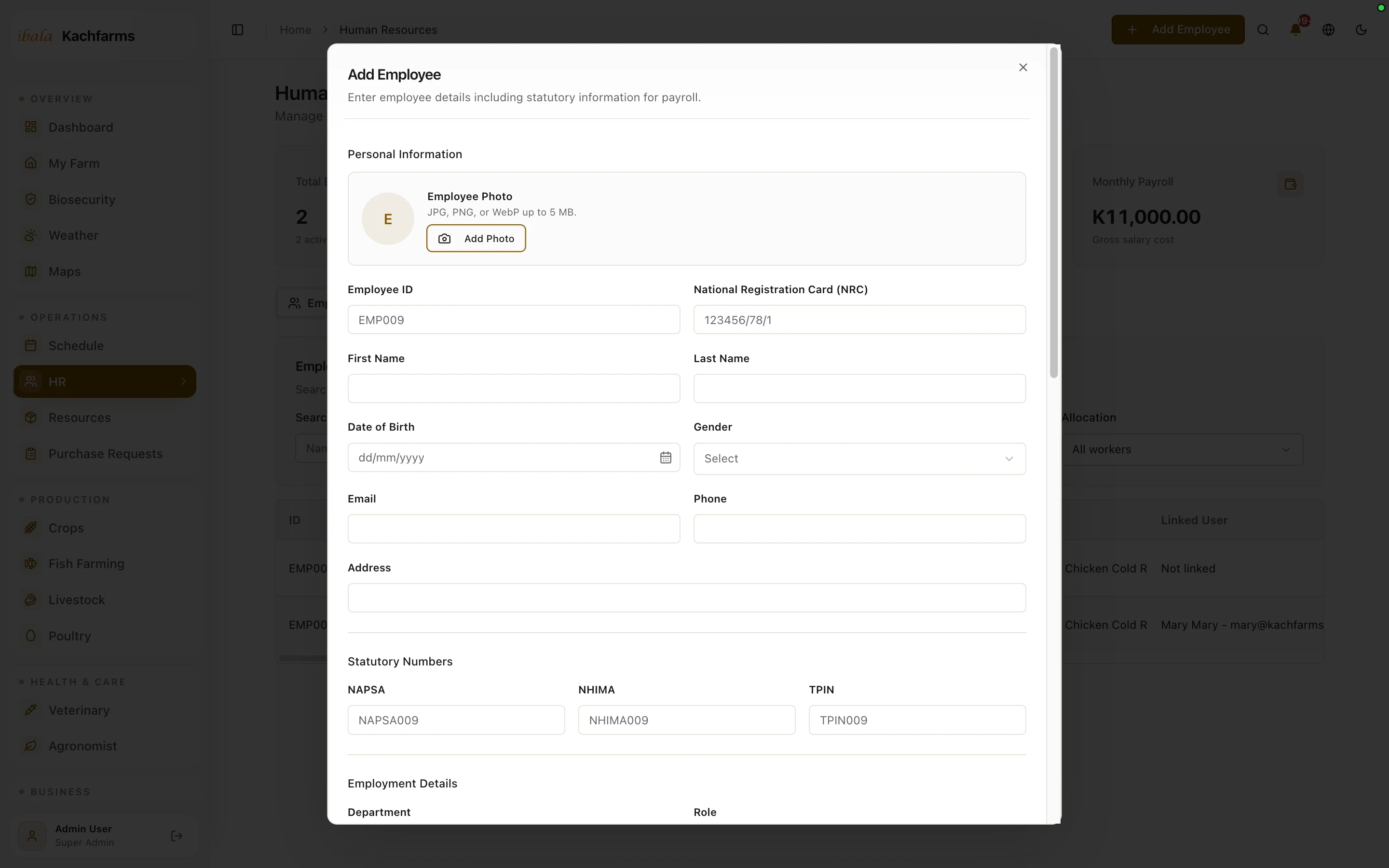
Task: Click the Phone input field
Action: click(x=859, y=529)
